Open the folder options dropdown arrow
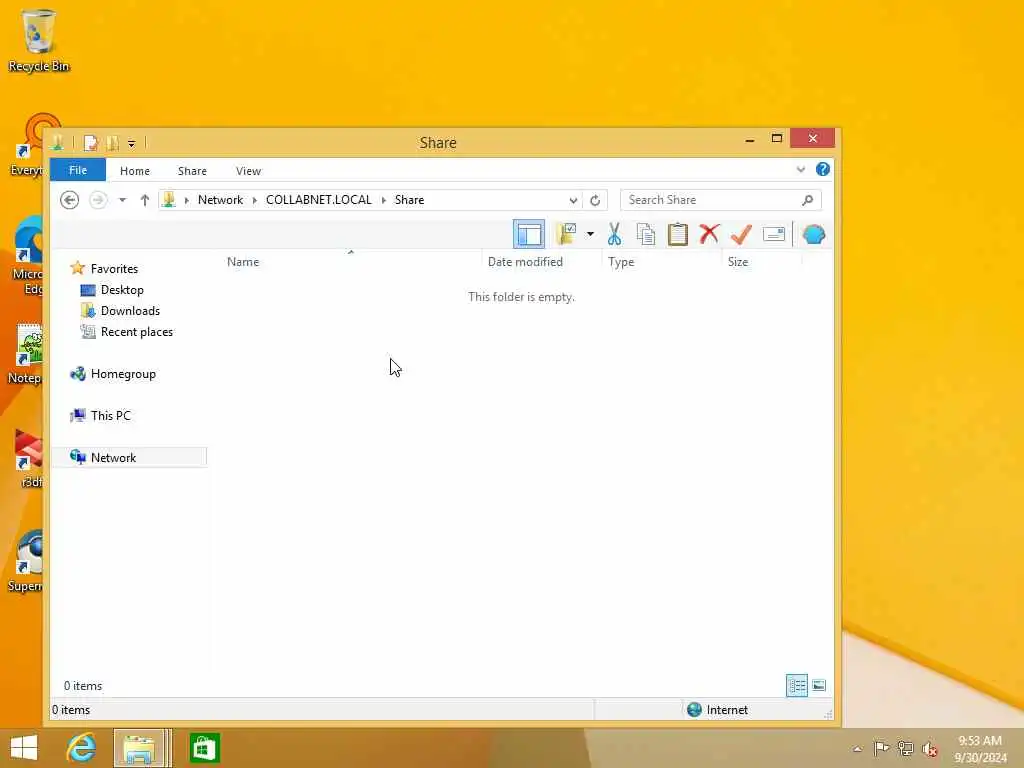Image resolution: width=1024 pixels, height=768 pixels. tap(590, 234)
